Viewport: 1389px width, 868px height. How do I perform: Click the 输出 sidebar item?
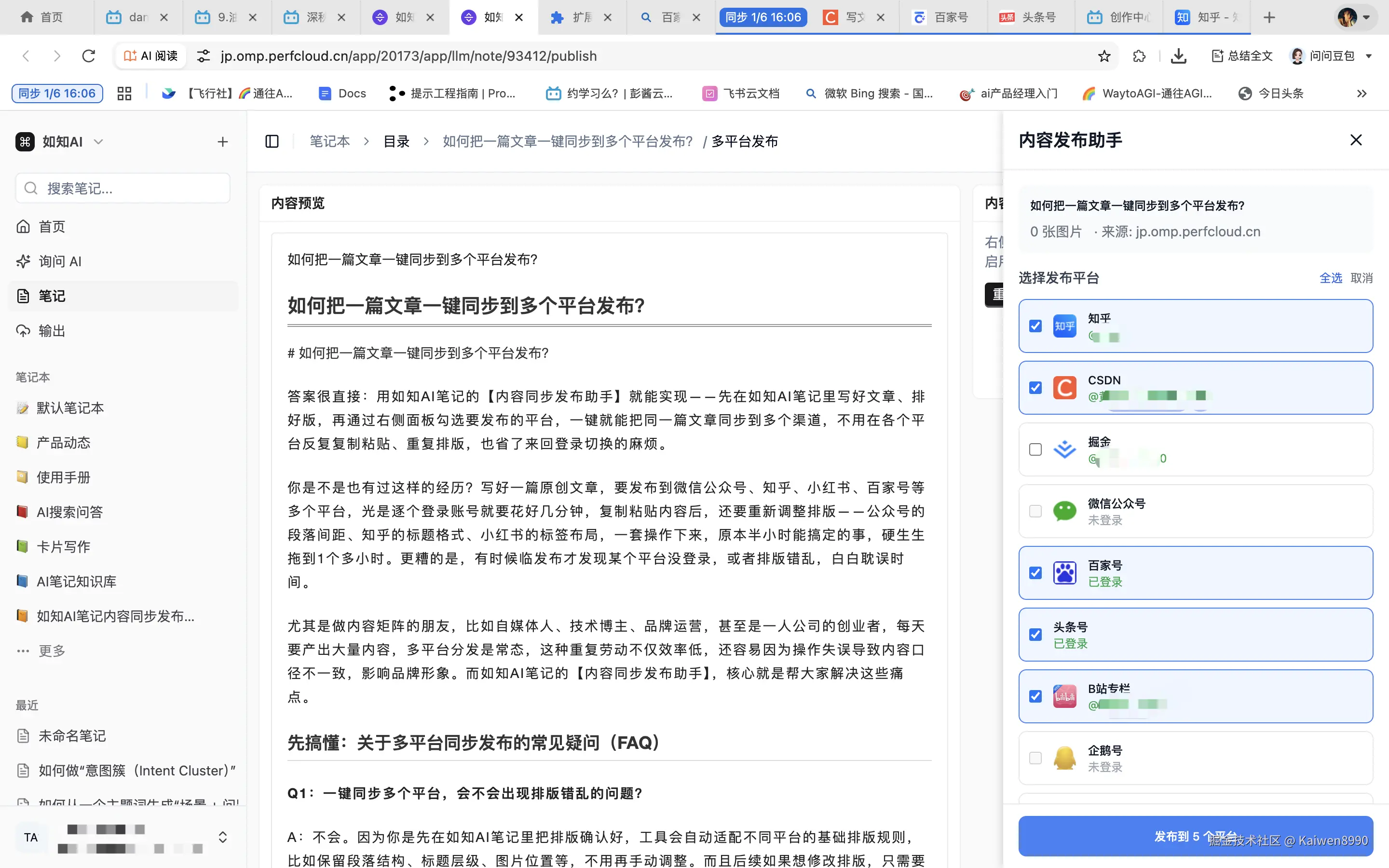click(x=52, y=331)
